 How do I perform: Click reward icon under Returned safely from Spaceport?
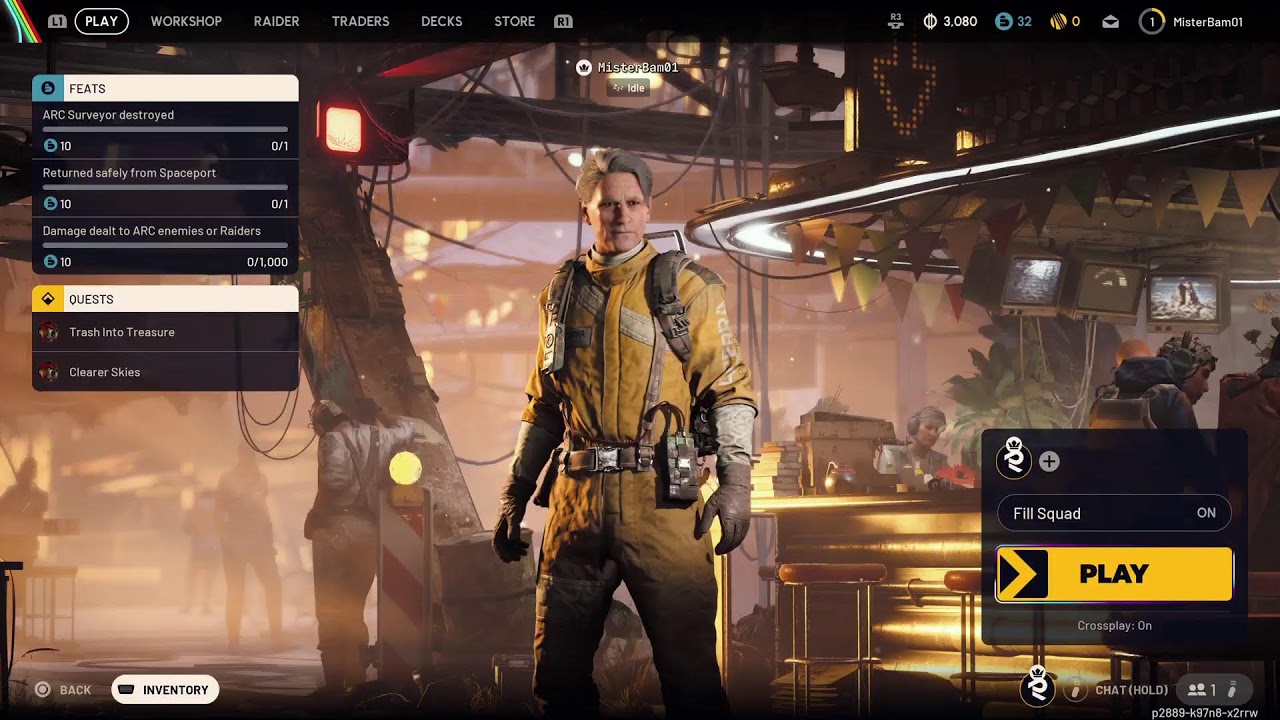tap(50, 204)
